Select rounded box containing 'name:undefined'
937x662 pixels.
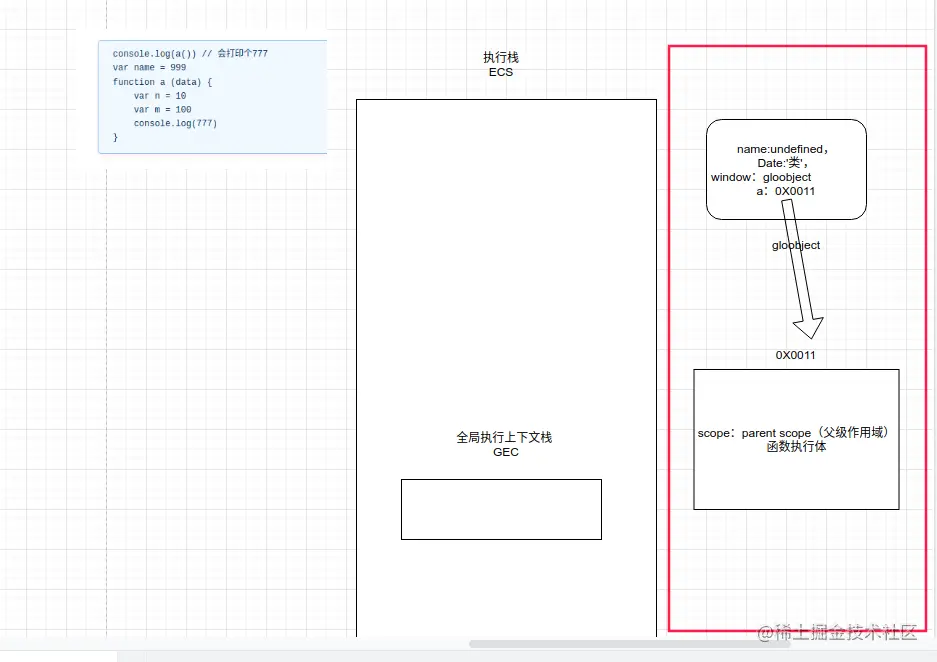[x=786, y=170]
